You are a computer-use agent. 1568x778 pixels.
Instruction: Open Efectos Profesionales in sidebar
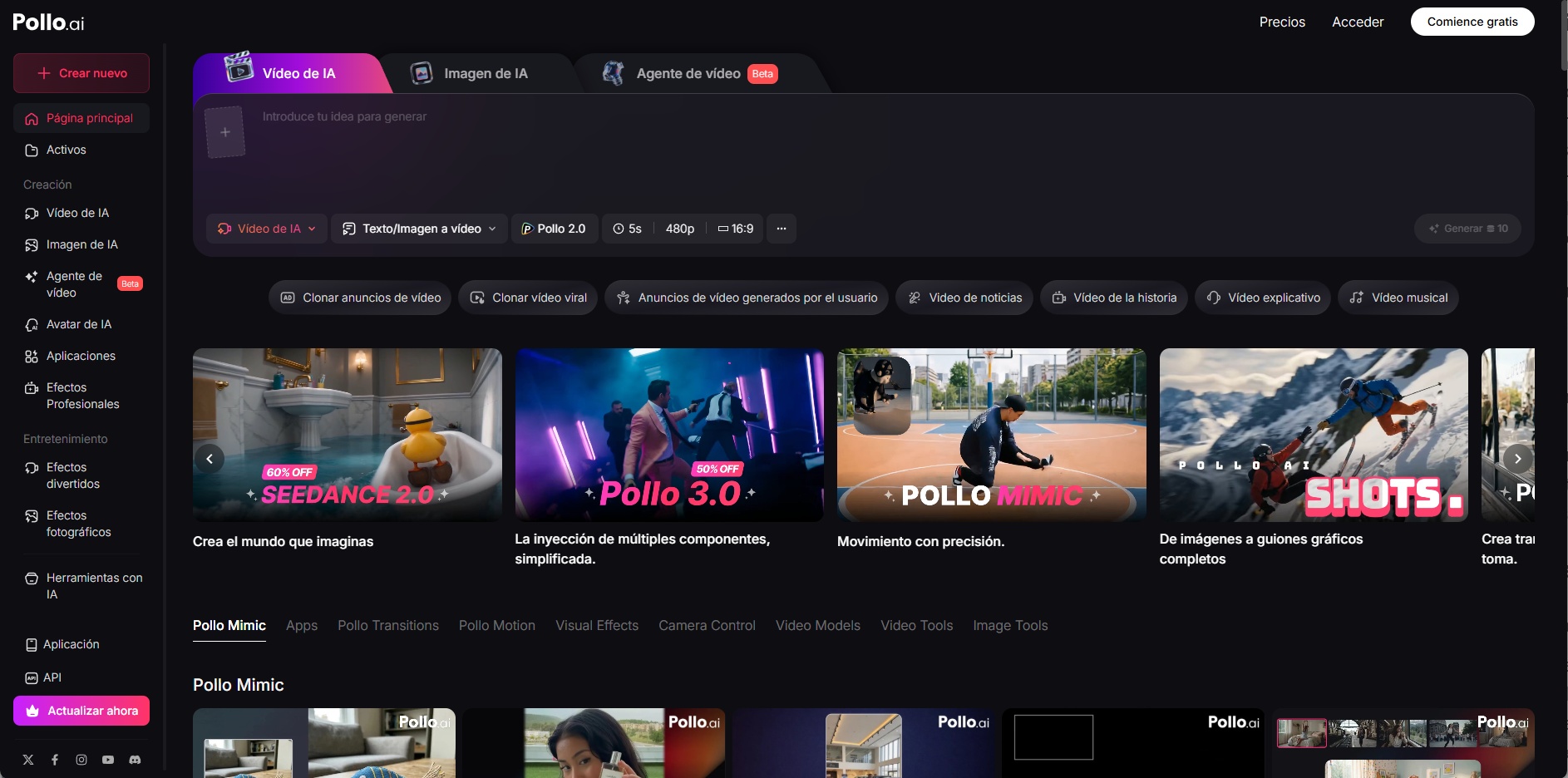[81, 396]
